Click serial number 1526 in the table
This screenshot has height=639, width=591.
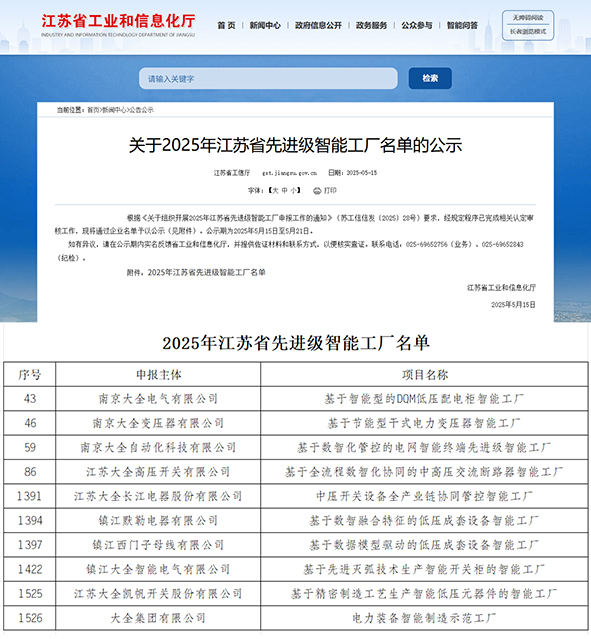point(30,618)
